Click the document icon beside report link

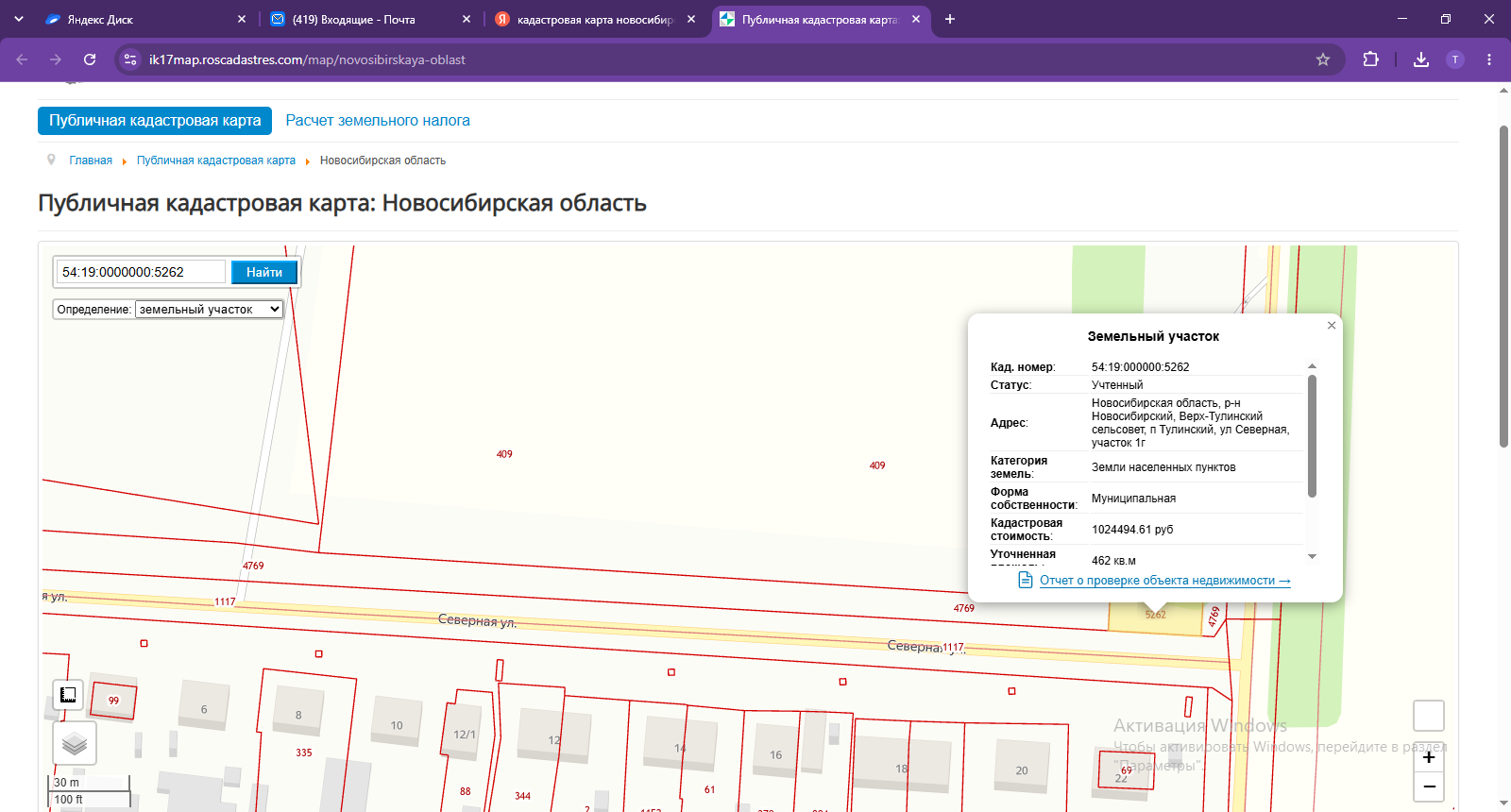1026,580
